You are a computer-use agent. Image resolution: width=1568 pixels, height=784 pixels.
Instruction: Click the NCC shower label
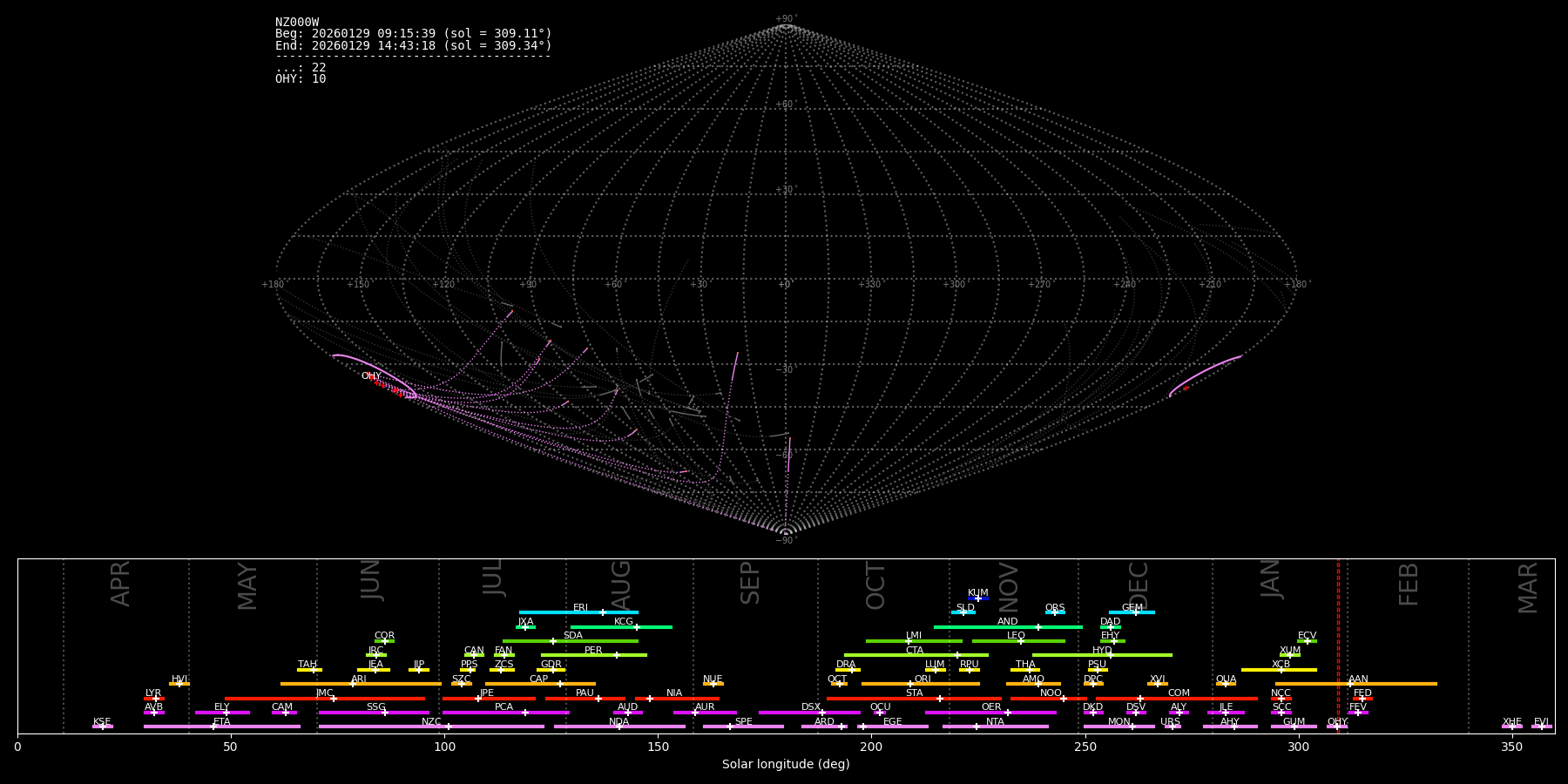coord(1281,693)
